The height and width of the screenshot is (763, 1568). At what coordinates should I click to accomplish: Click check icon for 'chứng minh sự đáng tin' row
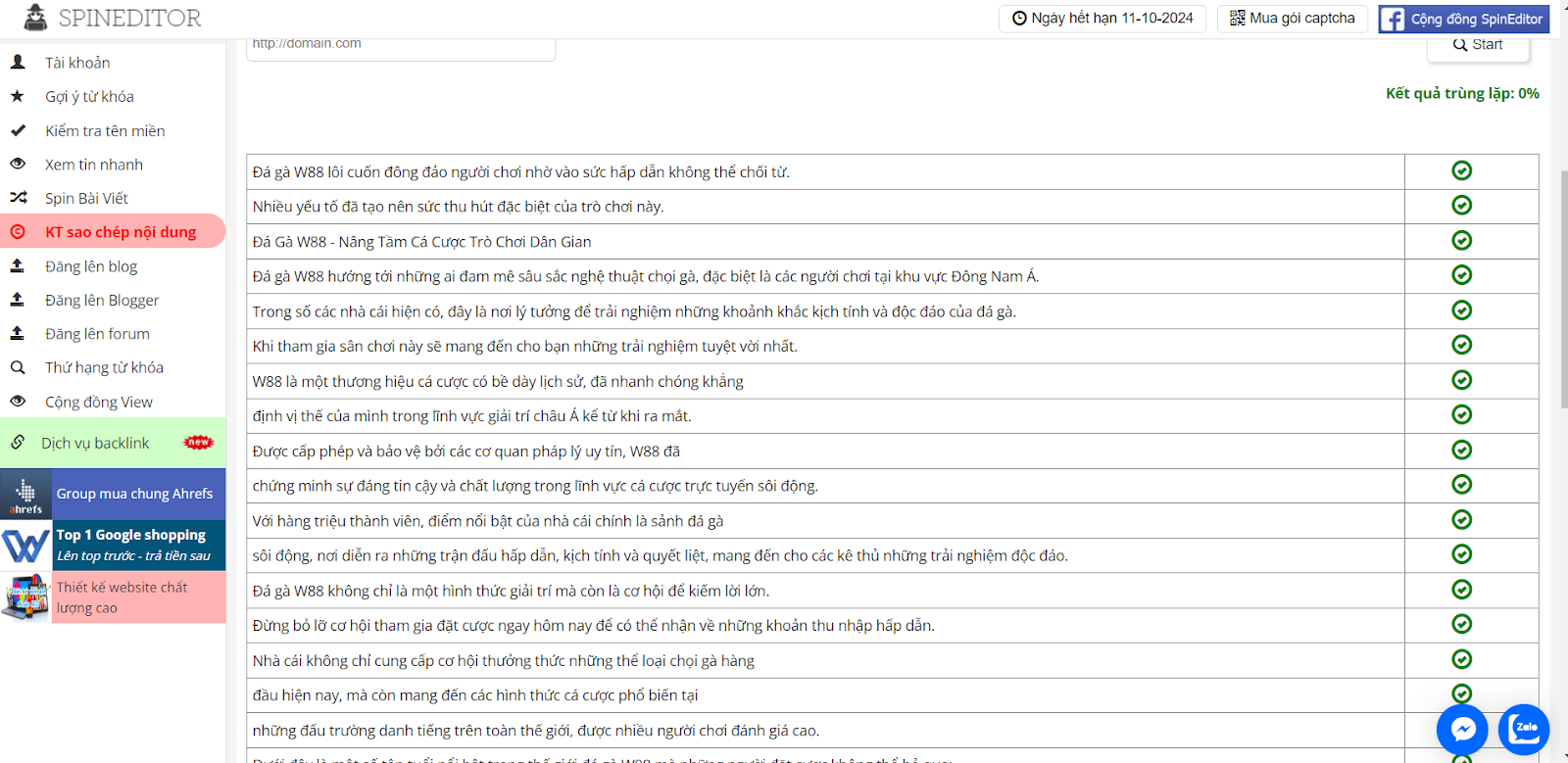(1461, 484)
